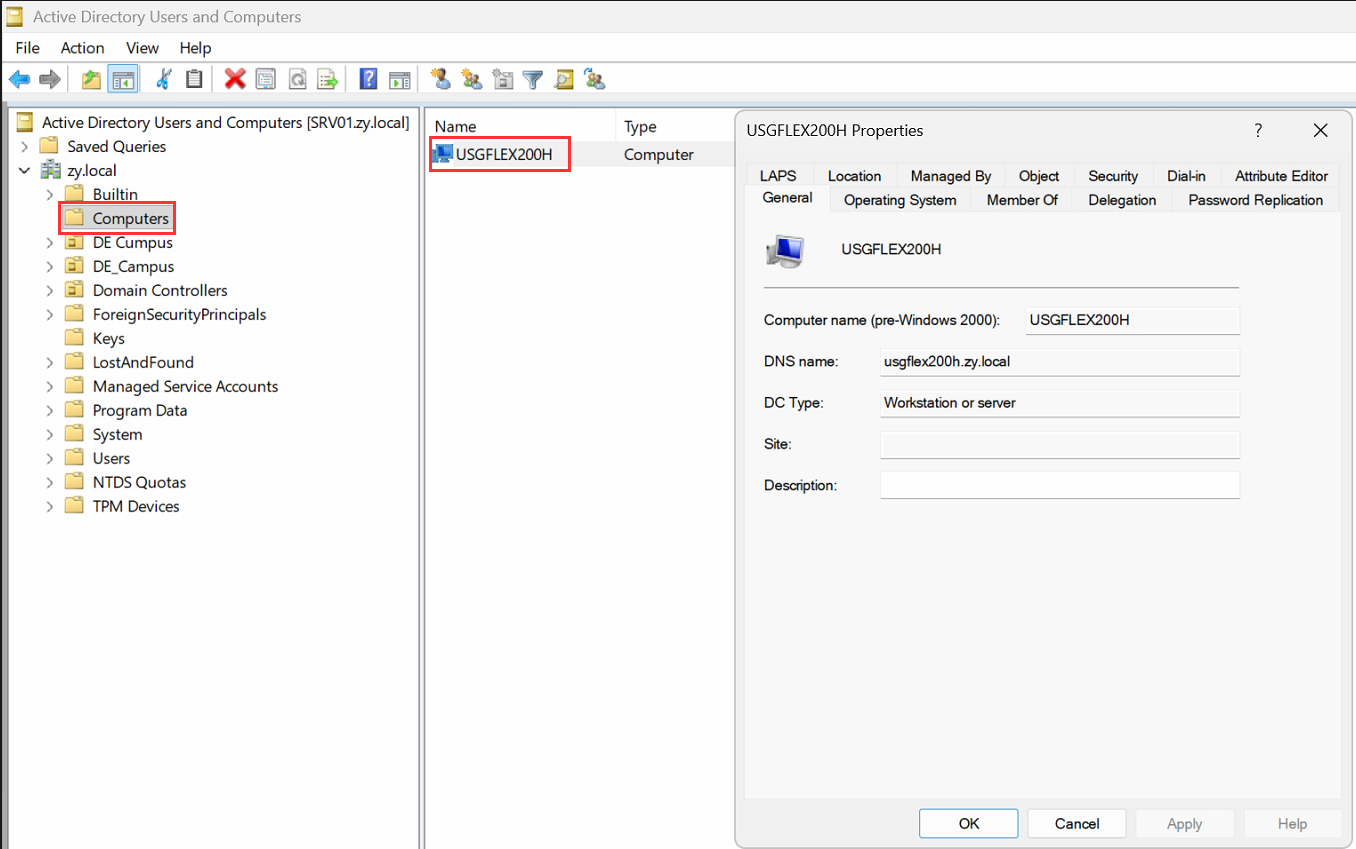Switch to the Member Of tab
1356x849 pixels.
pyautogui.click(x=1022, y=200)
